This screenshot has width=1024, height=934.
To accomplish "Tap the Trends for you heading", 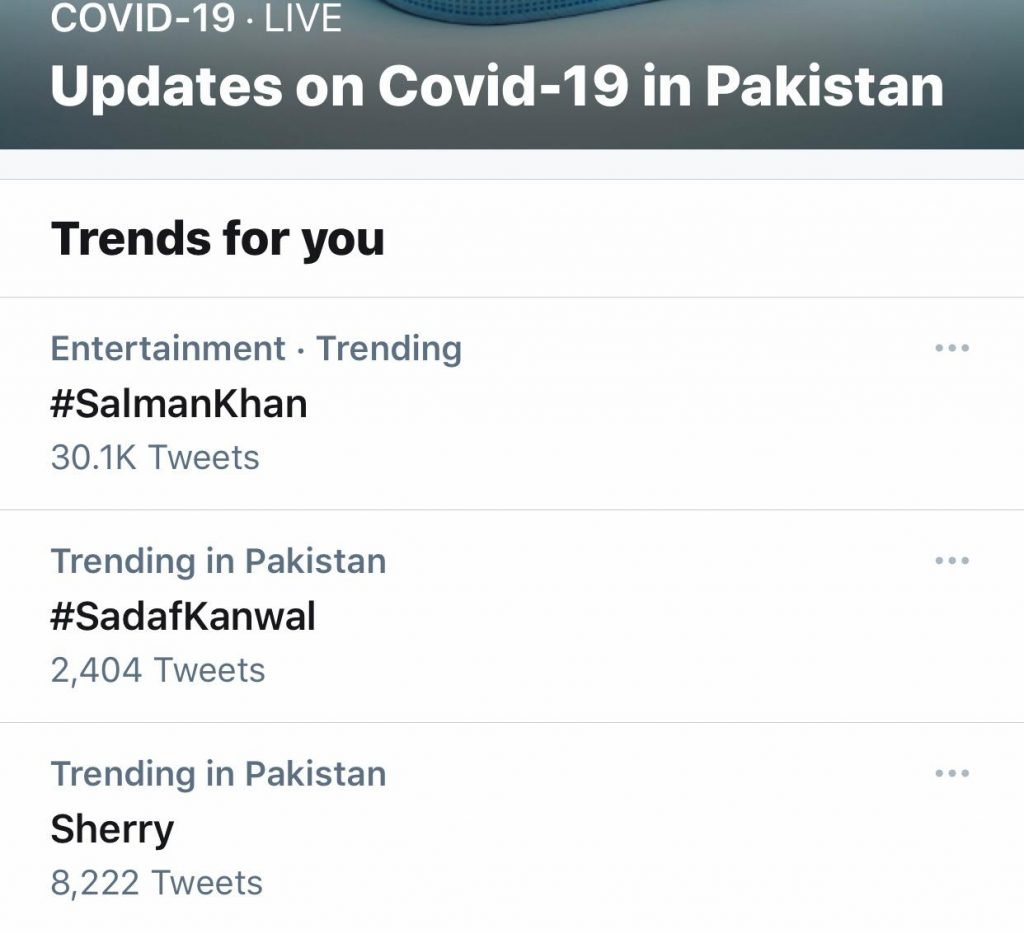I will click(217, 239).
